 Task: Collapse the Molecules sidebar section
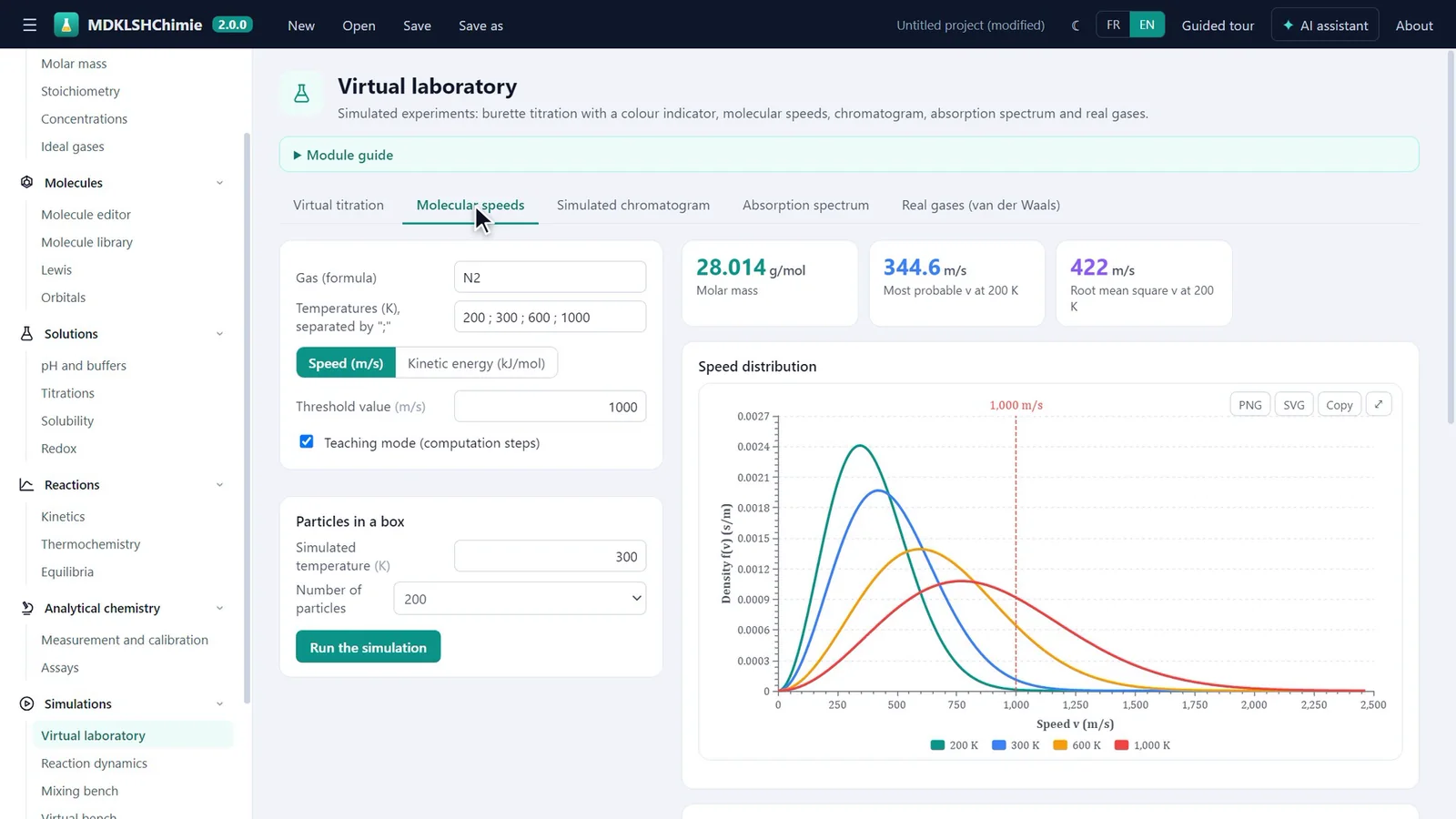[219, 183]
